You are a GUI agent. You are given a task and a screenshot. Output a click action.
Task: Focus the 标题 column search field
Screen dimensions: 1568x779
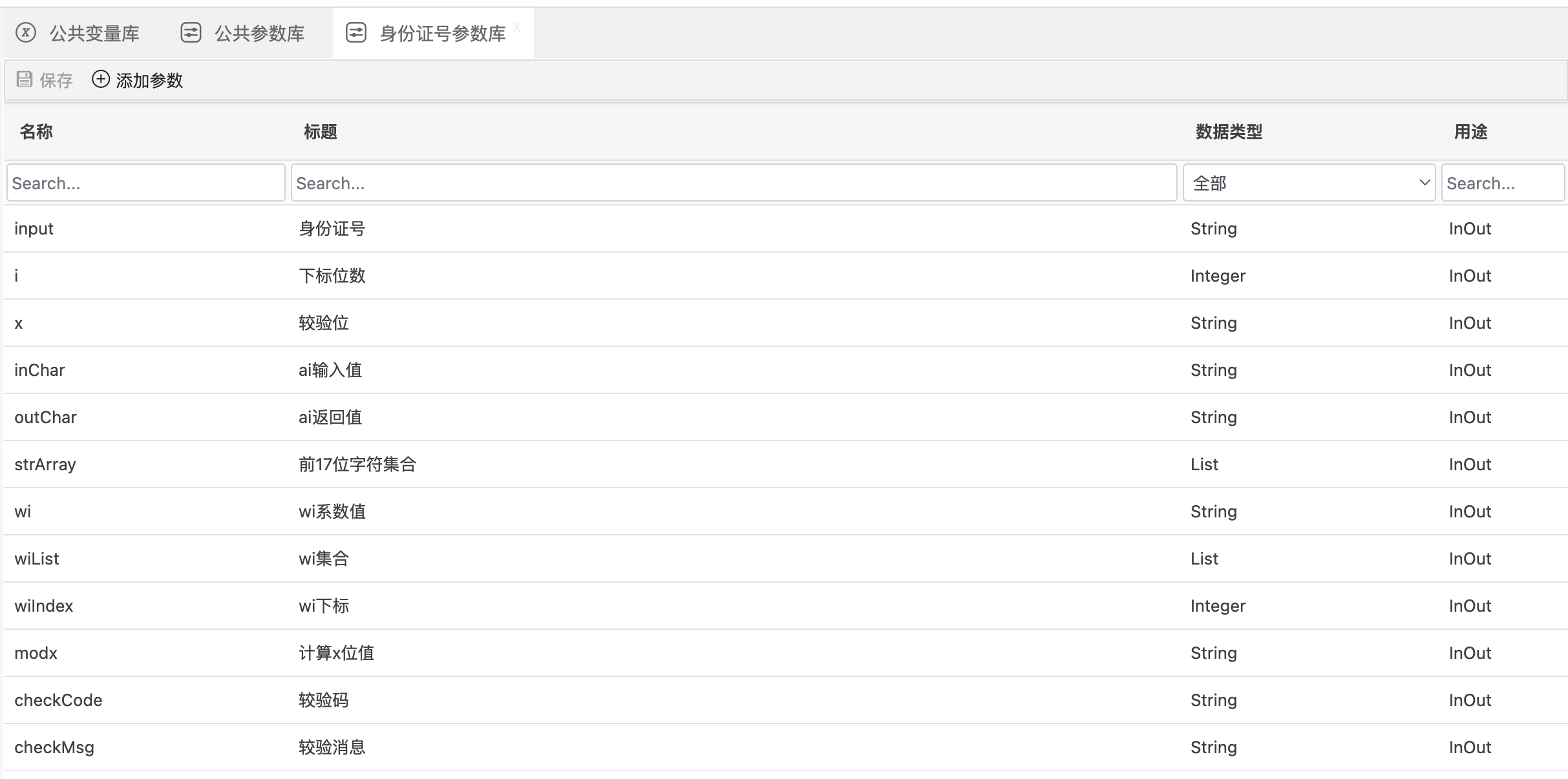tap(734, 183)
